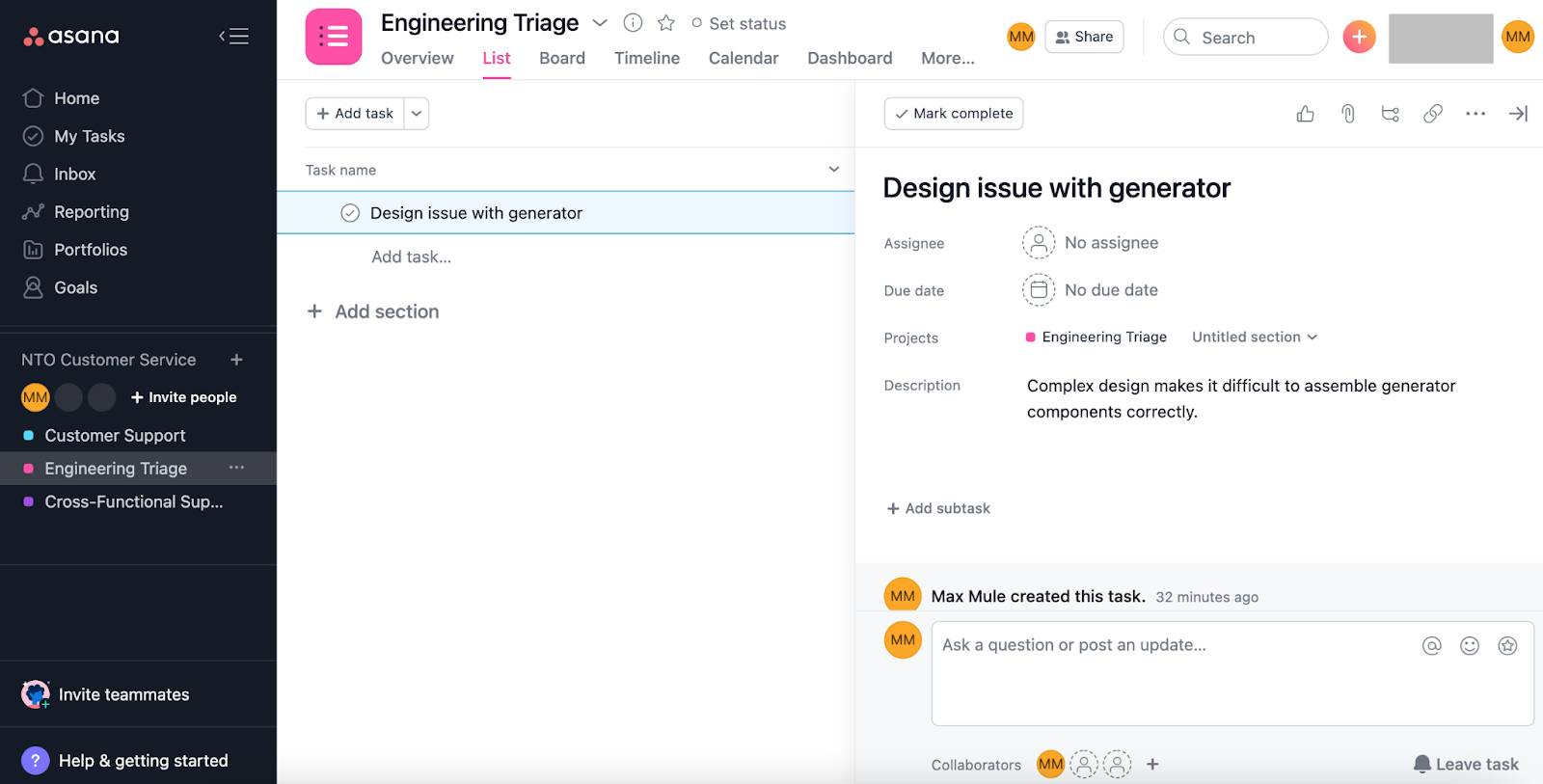The height and width of the screenshot is (784, 1543).
Task: Expand the Engineering Triage title dropdown arrow
Action: [600, 22]
